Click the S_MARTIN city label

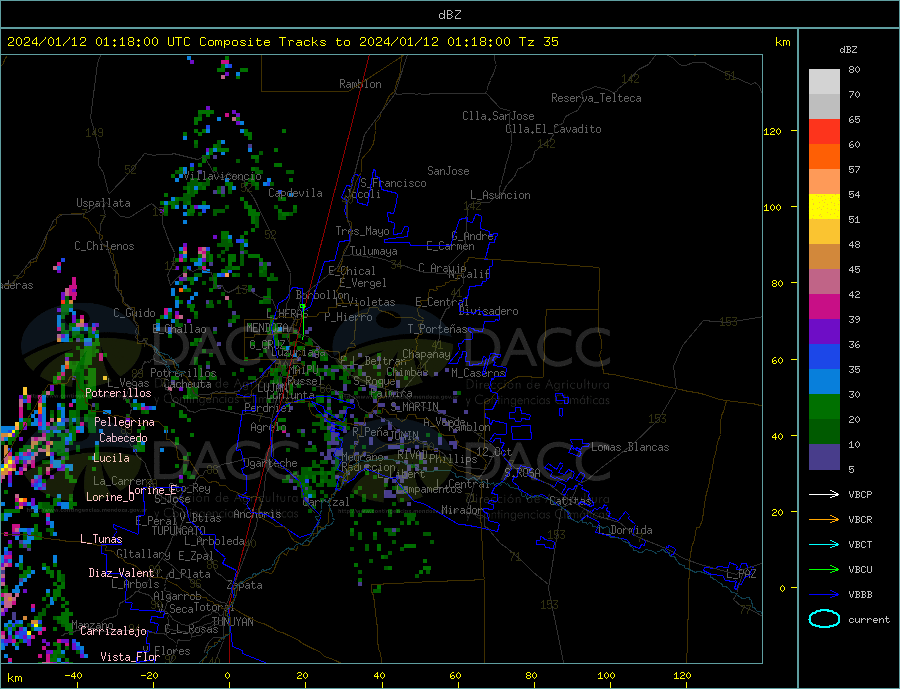[x=414, y=407]
